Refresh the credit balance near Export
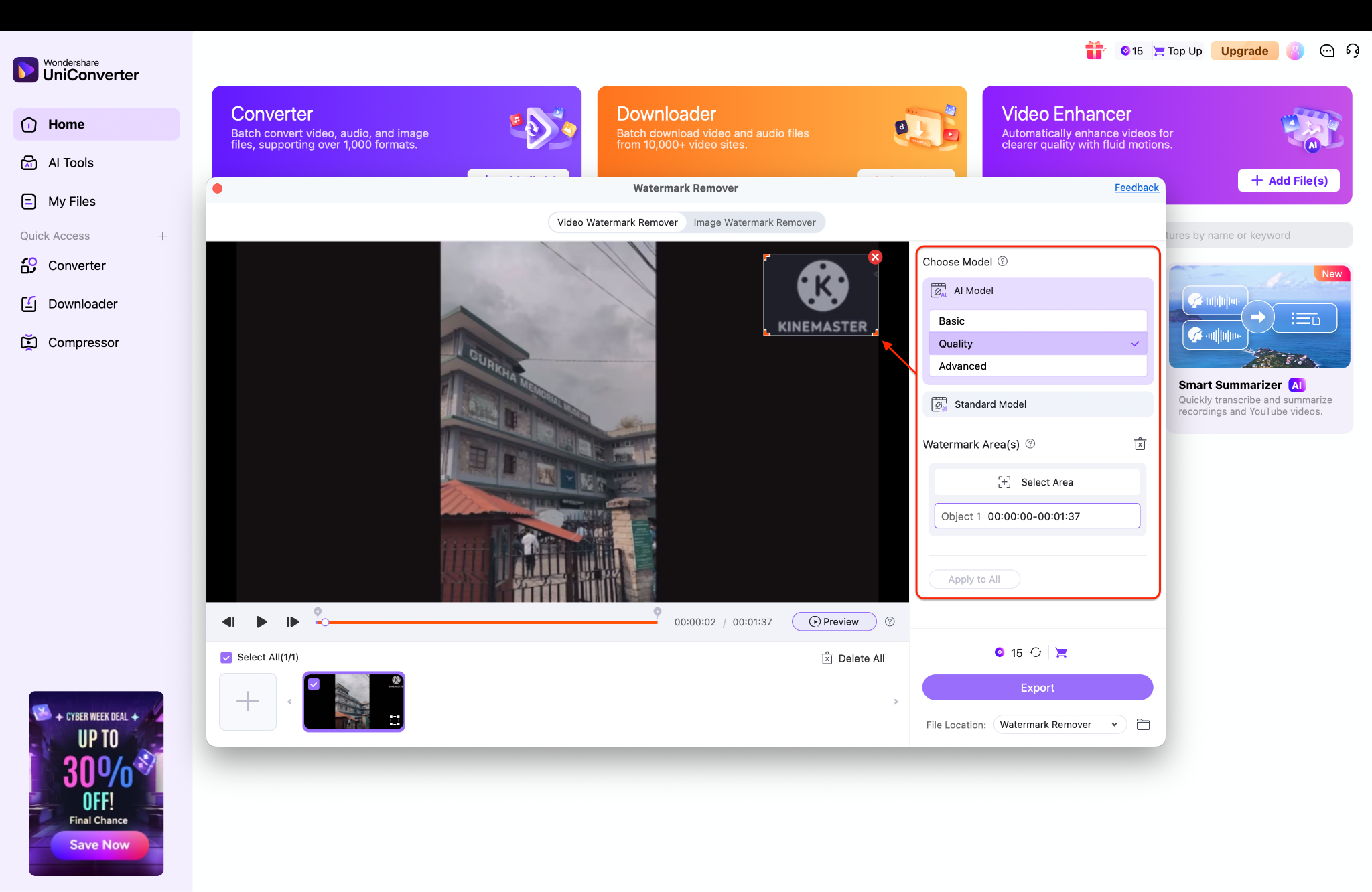1372x892 pixels. (1036, 652)
